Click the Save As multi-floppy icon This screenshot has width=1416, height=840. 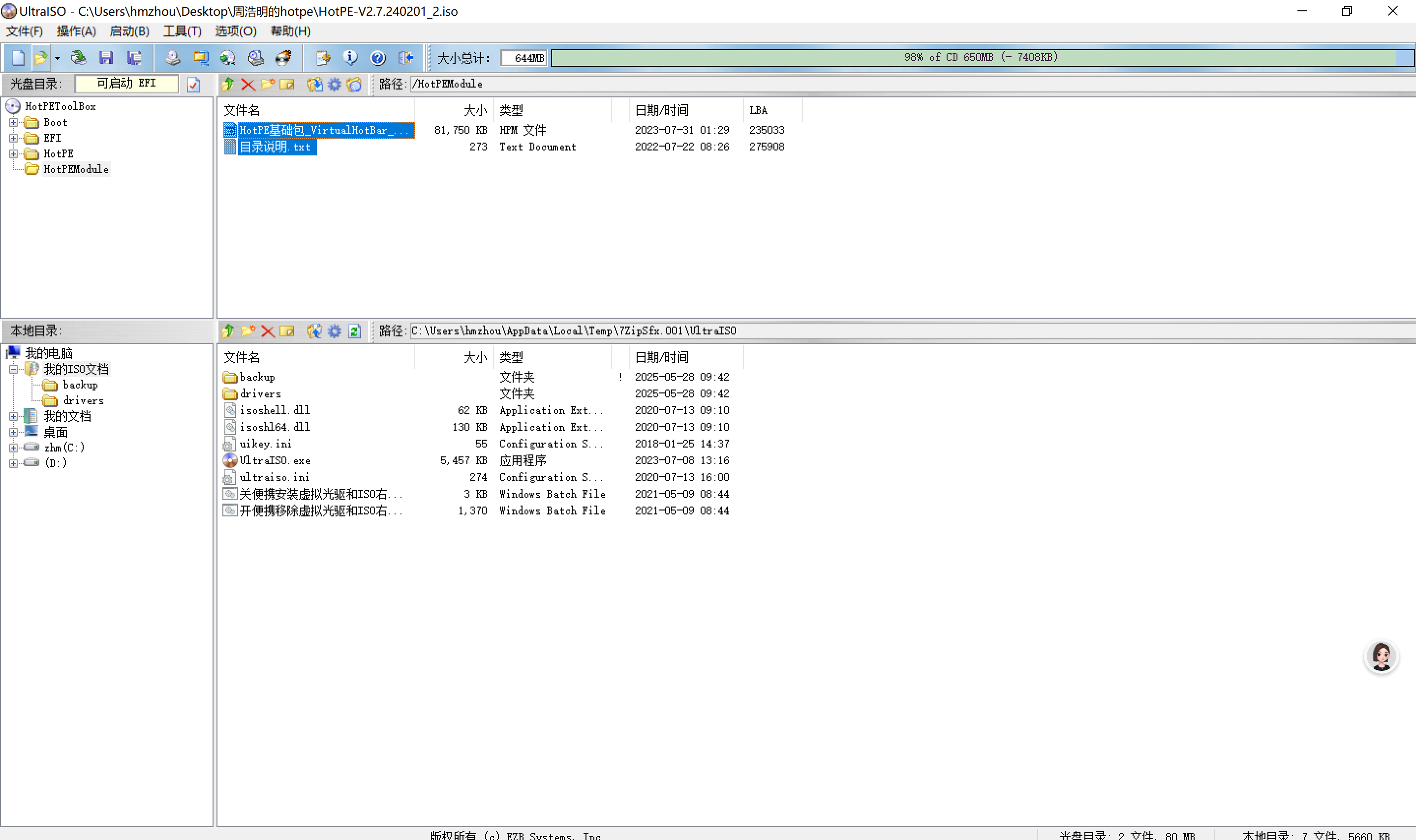point(134,58)
